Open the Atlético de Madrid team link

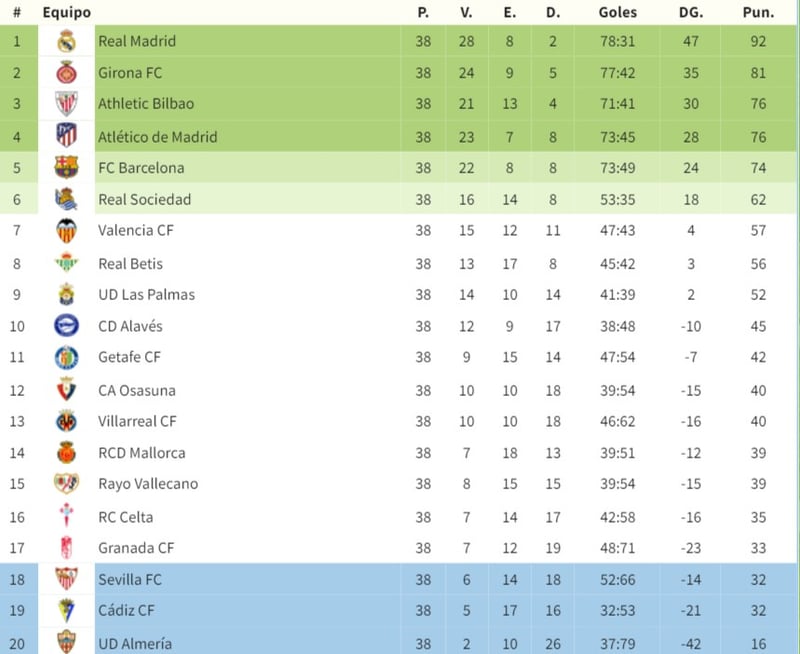(x=157, y=136)
